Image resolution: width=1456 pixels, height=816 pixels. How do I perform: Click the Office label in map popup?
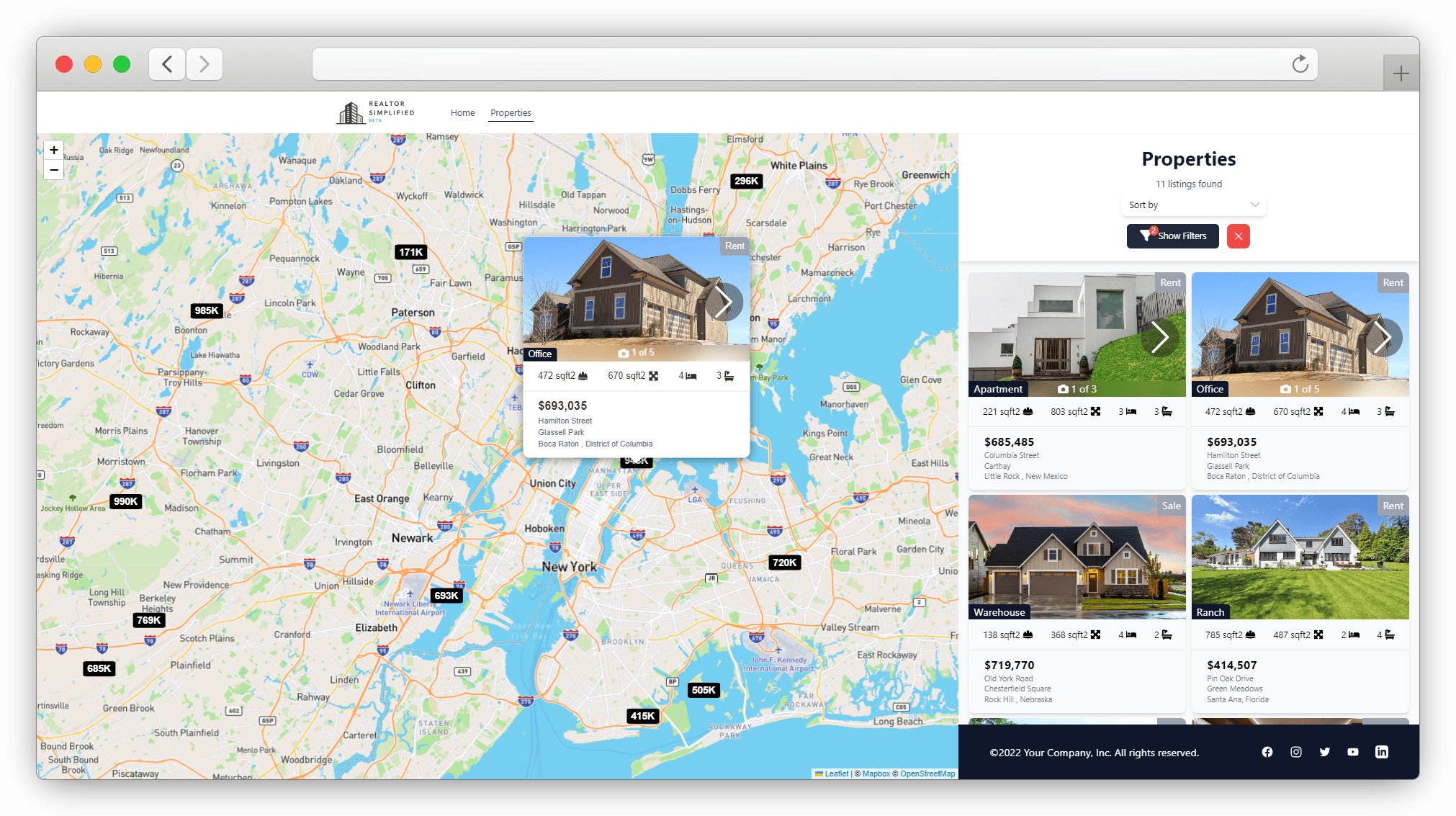(539, 354)
